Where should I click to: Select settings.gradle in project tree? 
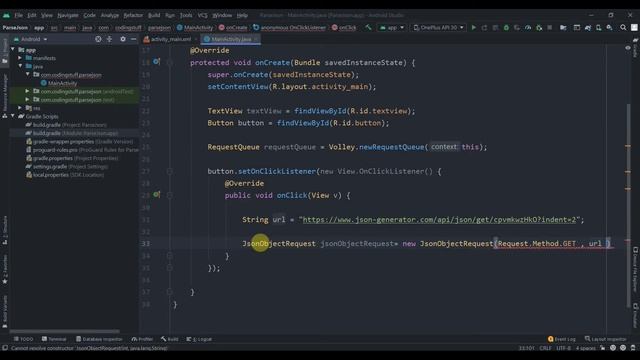click(x=67, y=166)
